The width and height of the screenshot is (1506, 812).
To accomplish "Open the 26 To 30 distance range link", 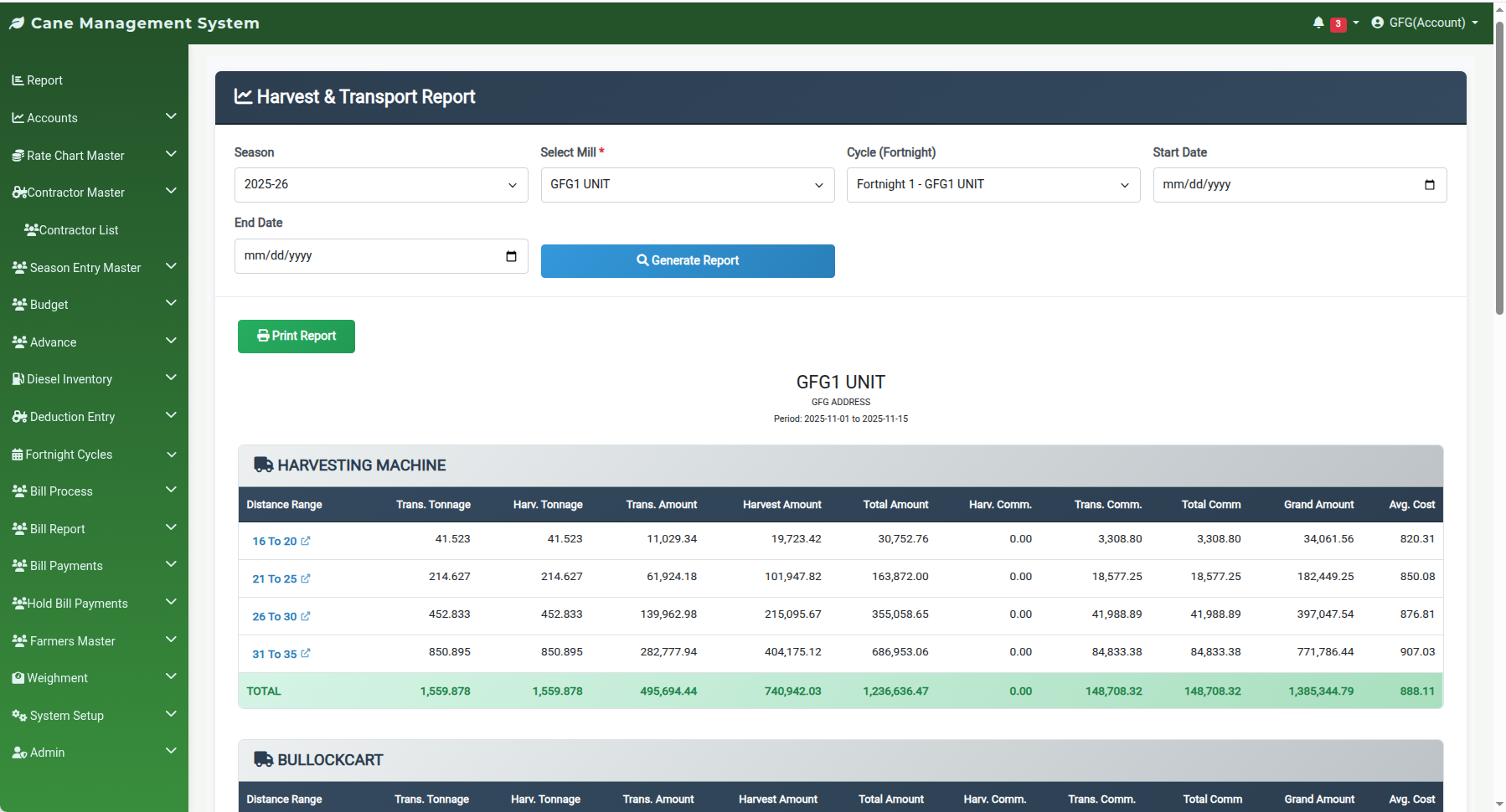I will pyautogui.click(x=281, y=617).
